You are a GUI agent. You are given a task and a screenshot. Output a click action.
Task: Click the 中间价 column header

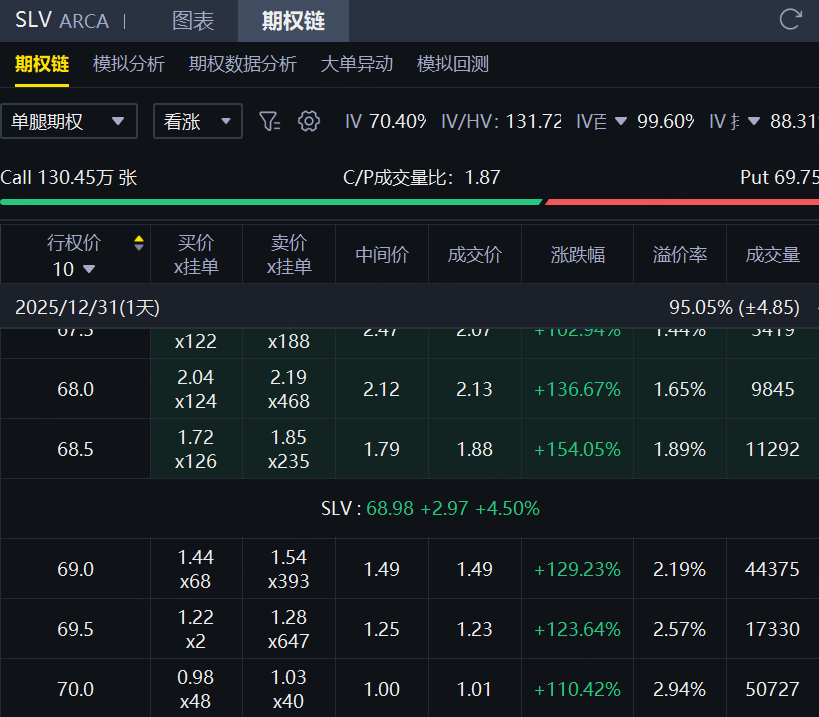(x=382, y=255)
